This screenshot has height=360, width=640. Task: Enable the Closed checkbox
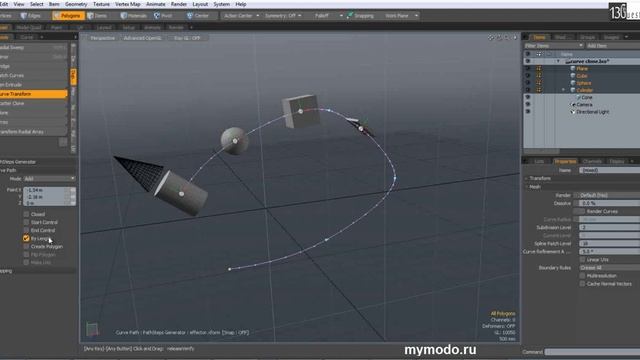pyautogui.click(x=26, y=214)
